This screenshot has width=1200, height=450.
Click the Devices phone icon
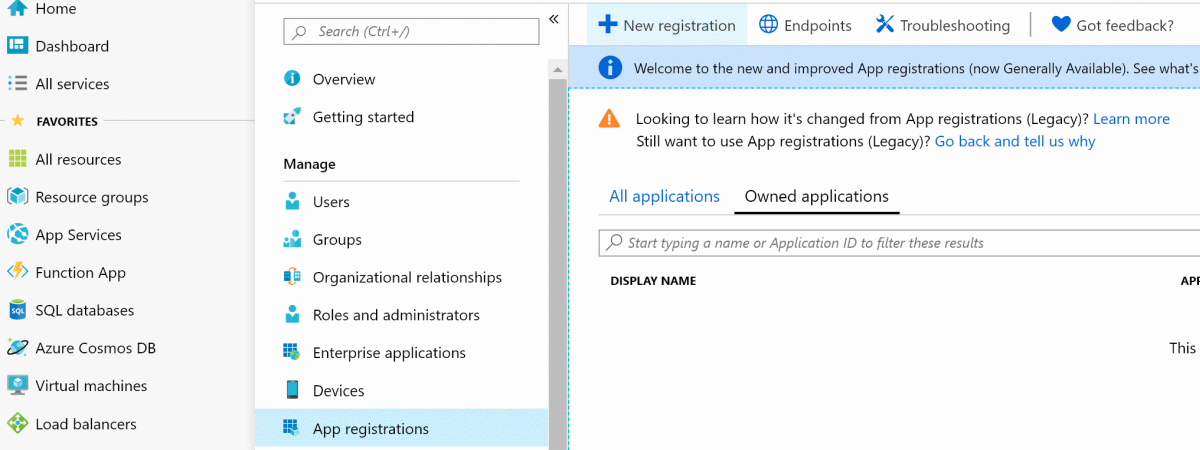pyautogui.click(x=292, y=391)
